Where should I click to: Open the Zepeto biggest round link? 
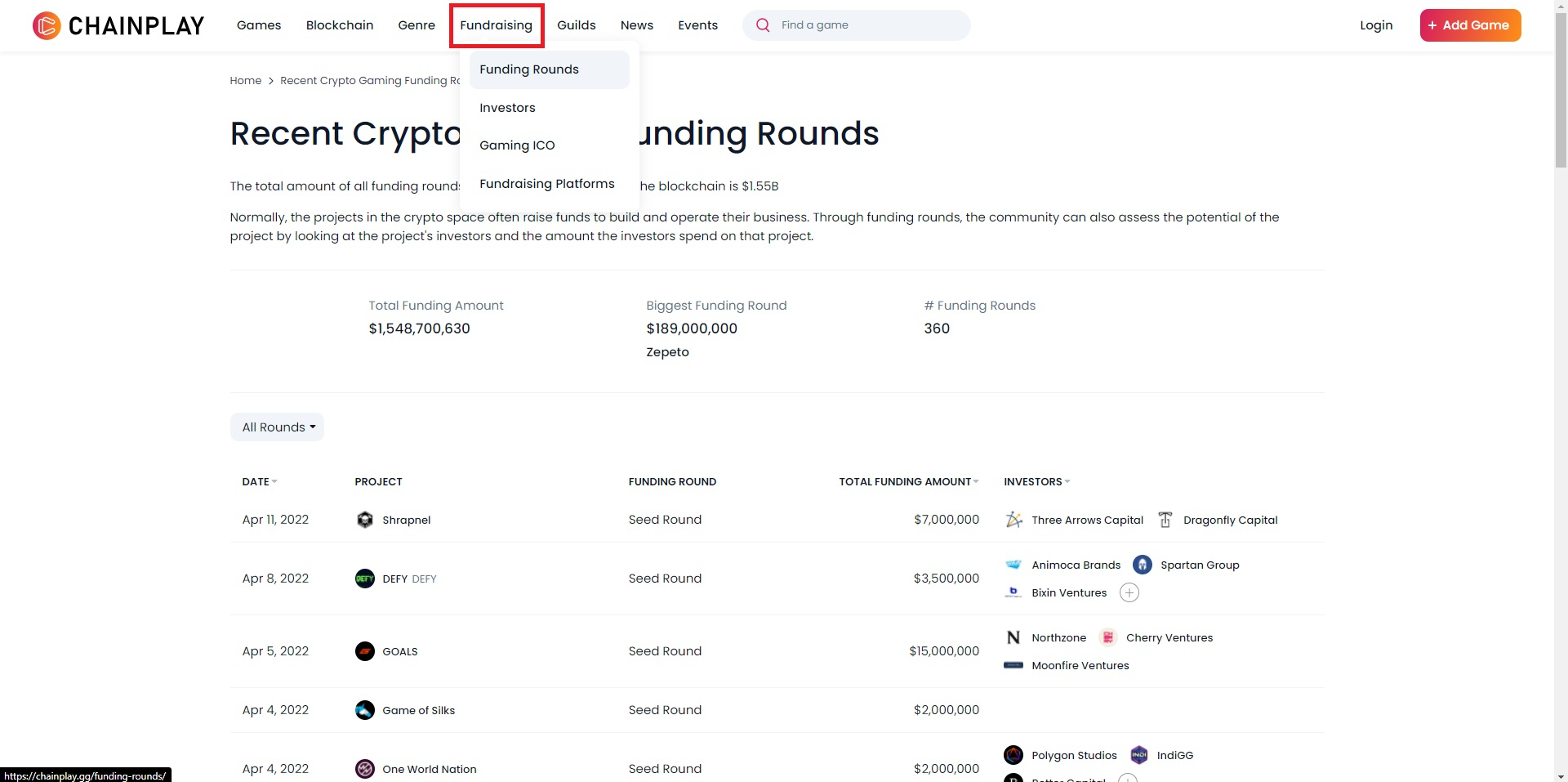[x=668, y=352]
